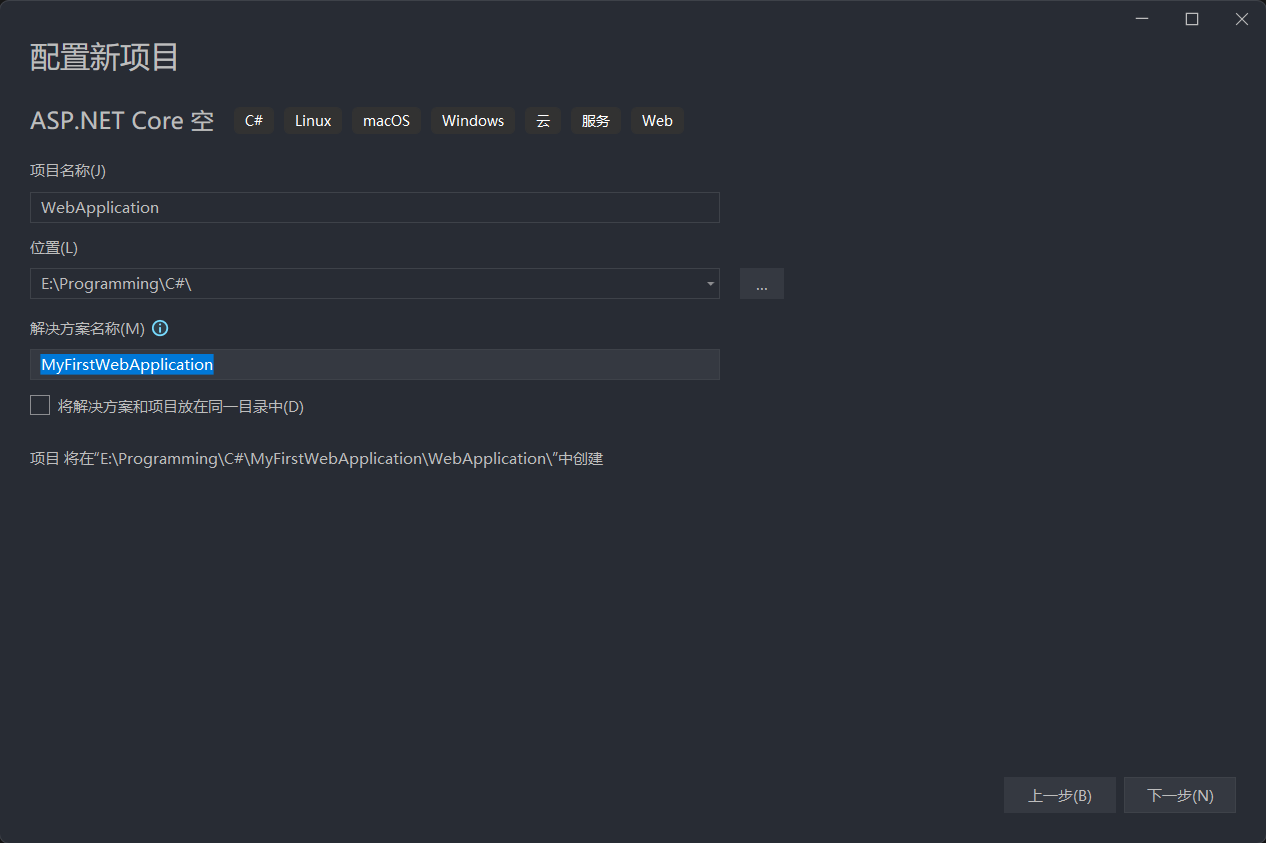Click inside the E:\Programming\C#\ location box
This screenshot has height=843, width=1266.
coord(360,284)
